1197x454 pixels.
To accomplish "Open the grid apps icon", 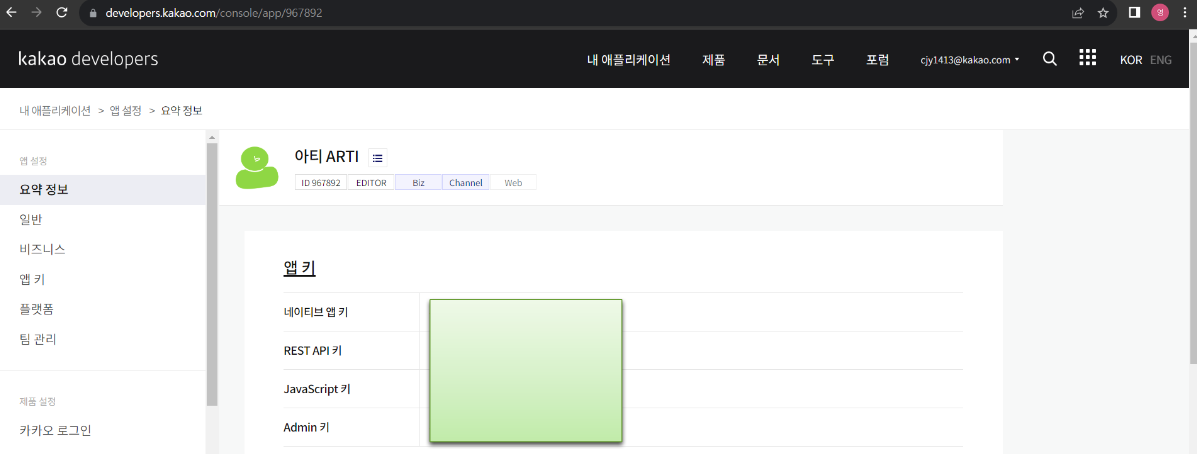I will (1087, 58).
